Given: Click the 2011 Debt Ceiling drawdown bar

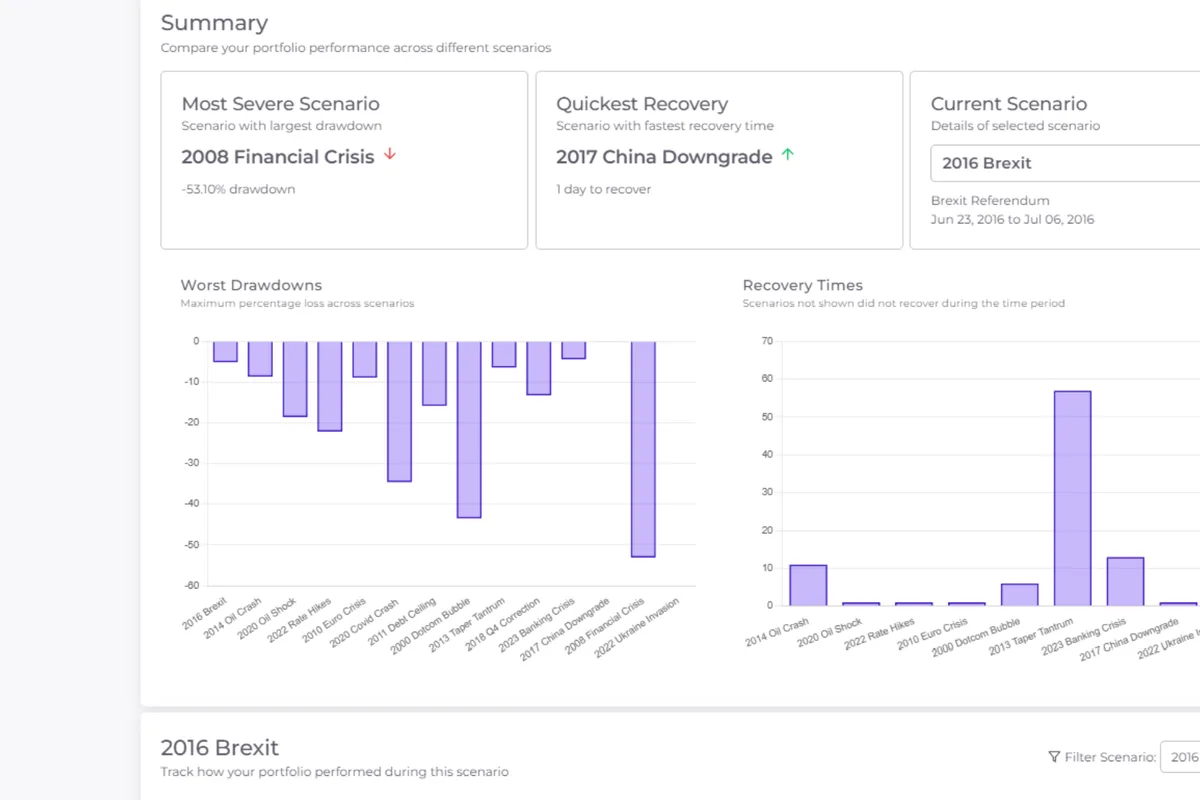Looking at the screenshot, I should pyautogui.click(x=434, y=373).
